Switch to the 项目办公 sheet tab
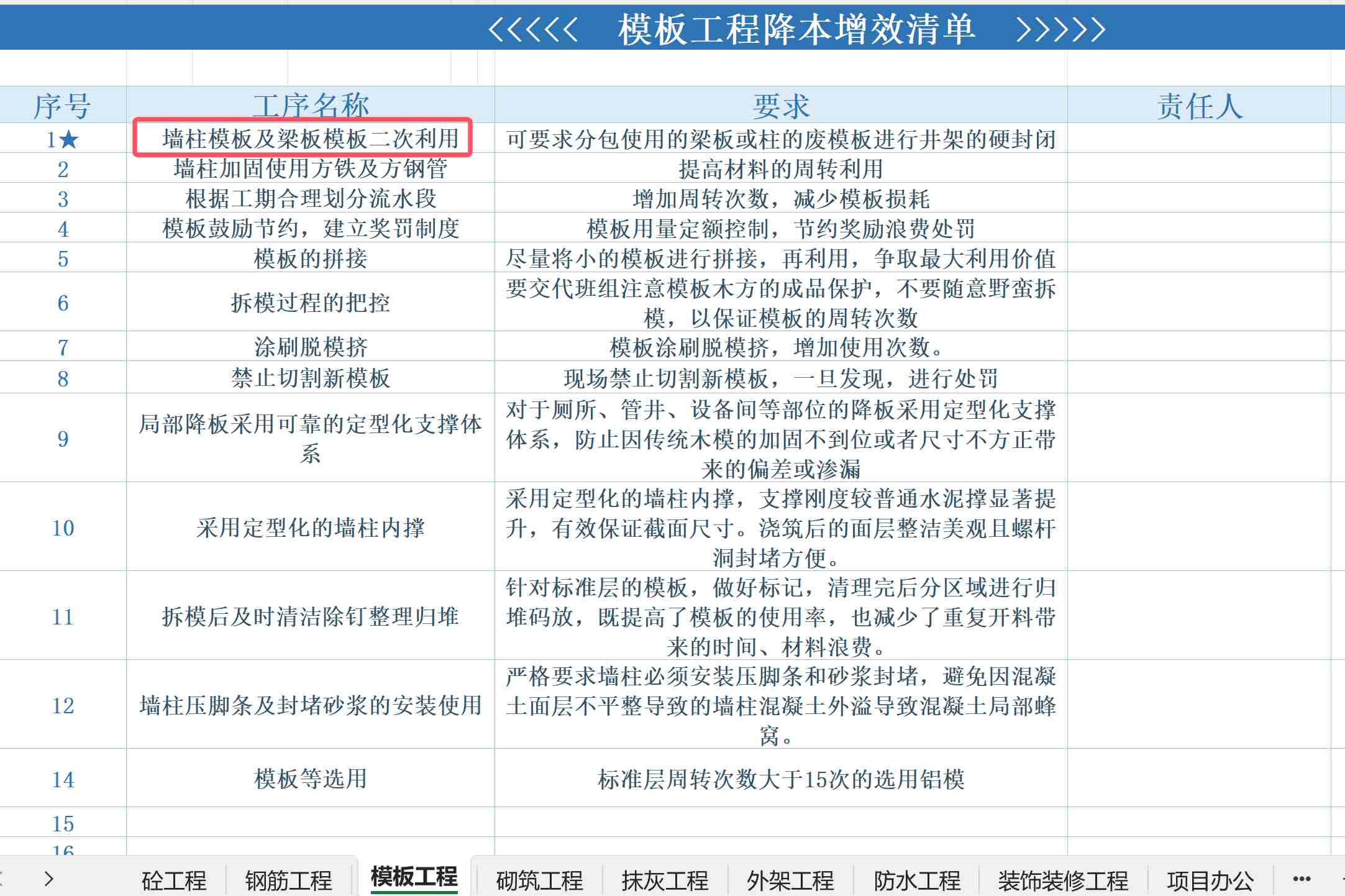The image size is (1345, 896). (1210, 880)
